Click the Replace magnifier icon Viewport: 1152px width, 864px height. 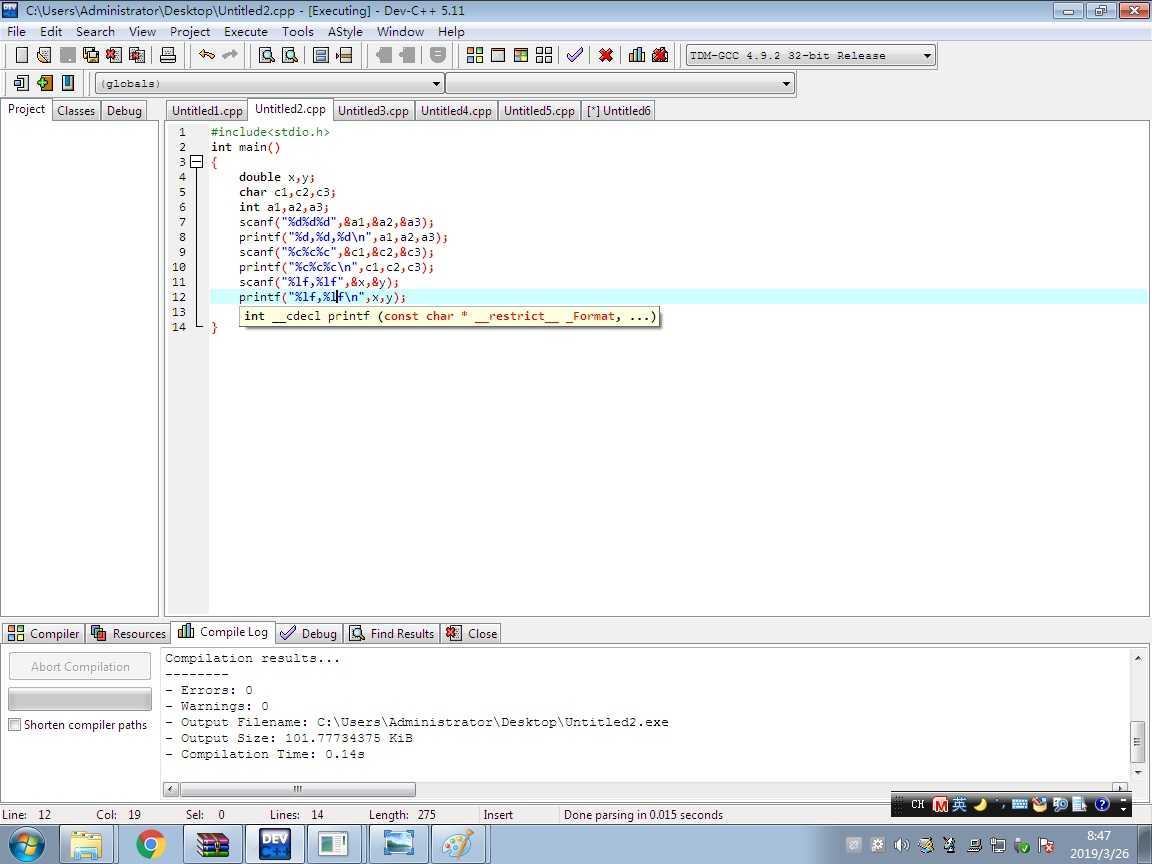coord(290,55)
